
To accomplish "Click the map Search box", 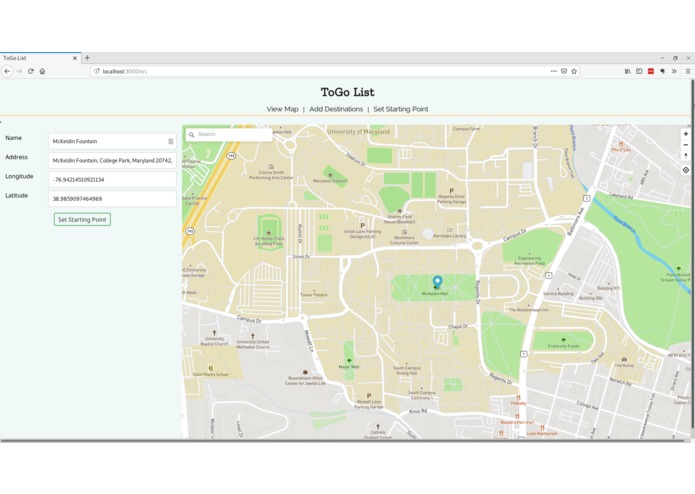I will pos(229,134).
